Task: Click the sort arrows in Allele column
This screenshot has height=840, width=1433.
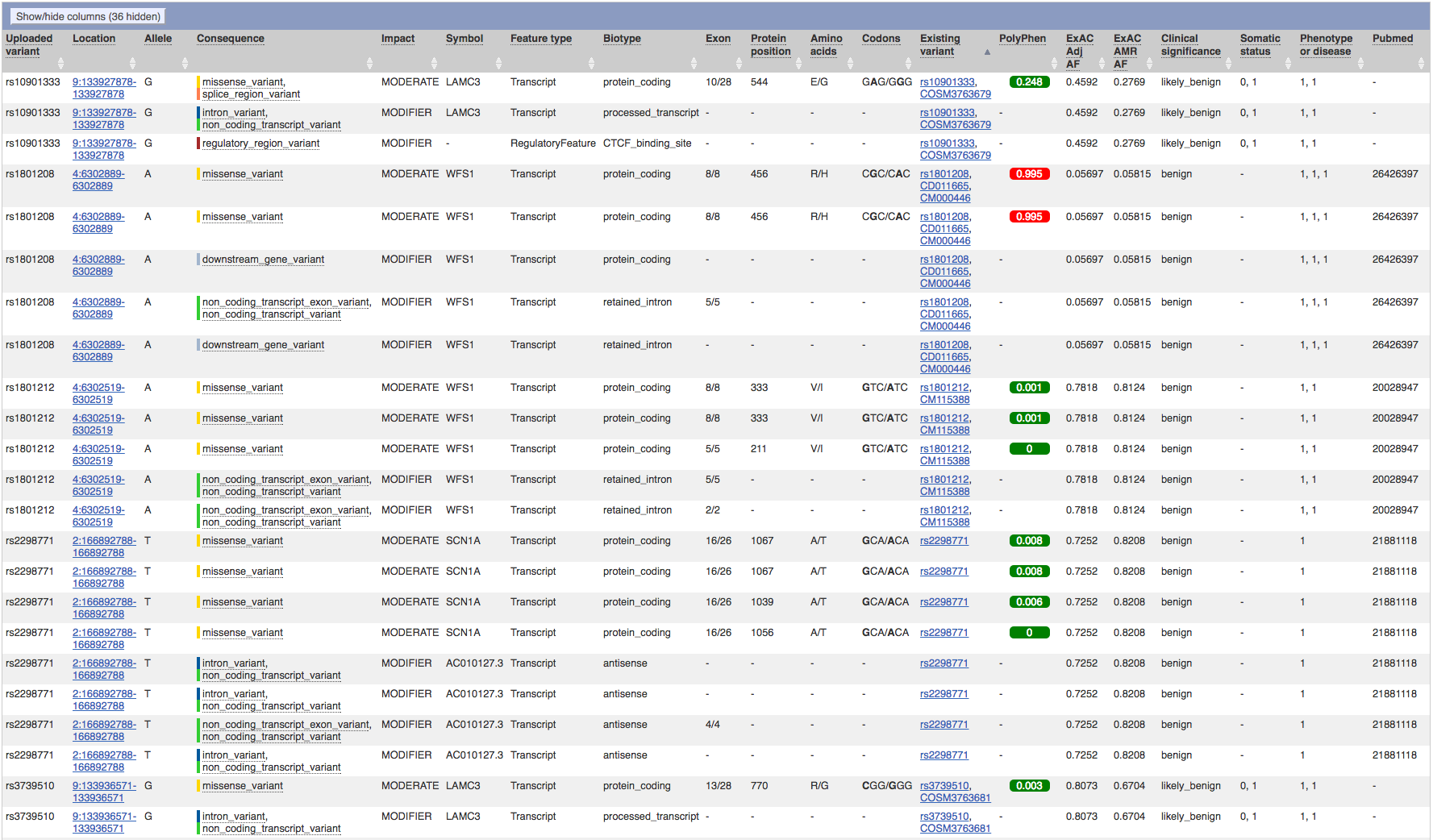Action: click(185, 63)
